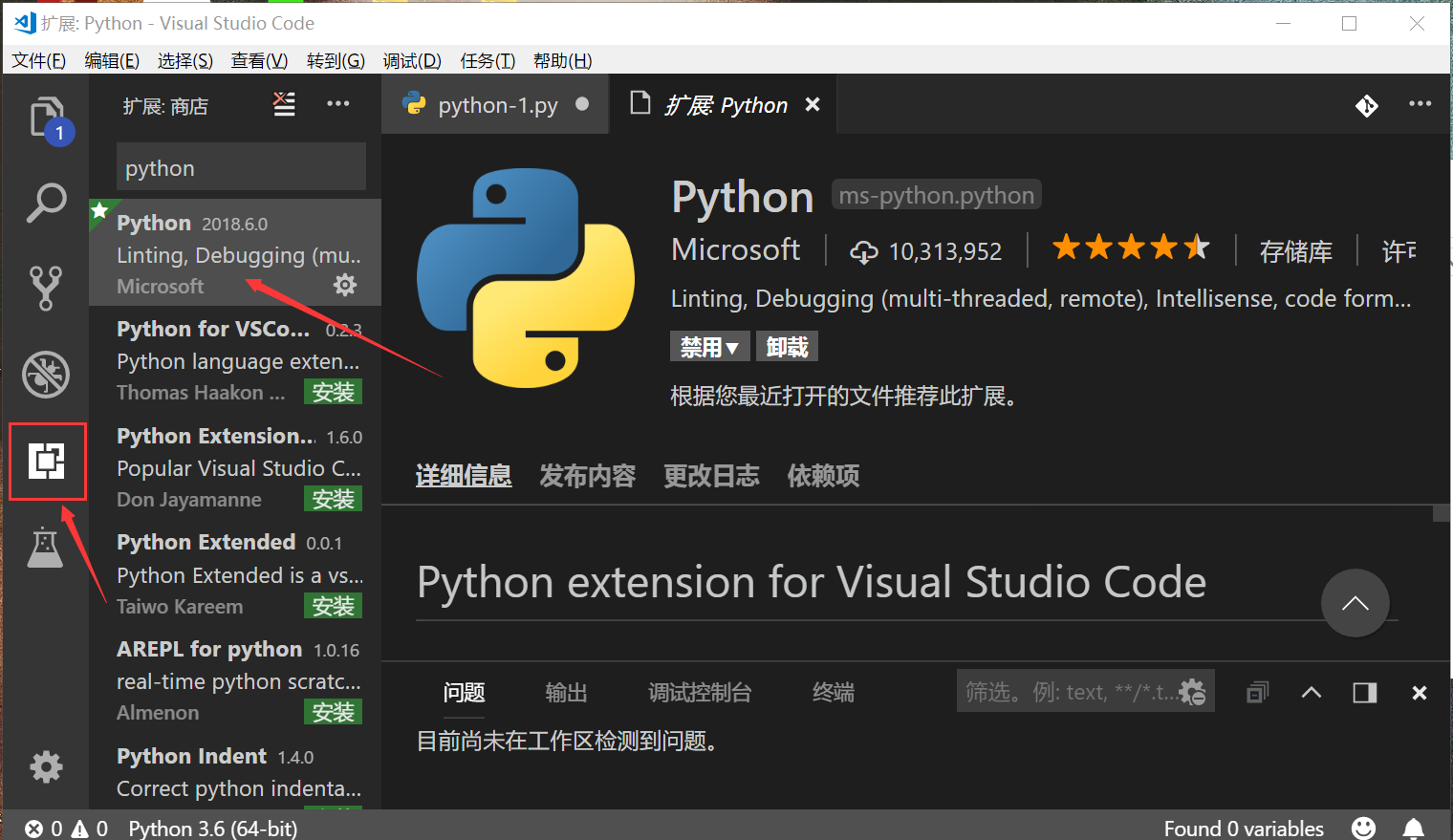Switch to the 终端 panel tab
The image size is (1453, 840).
(834, 692)
